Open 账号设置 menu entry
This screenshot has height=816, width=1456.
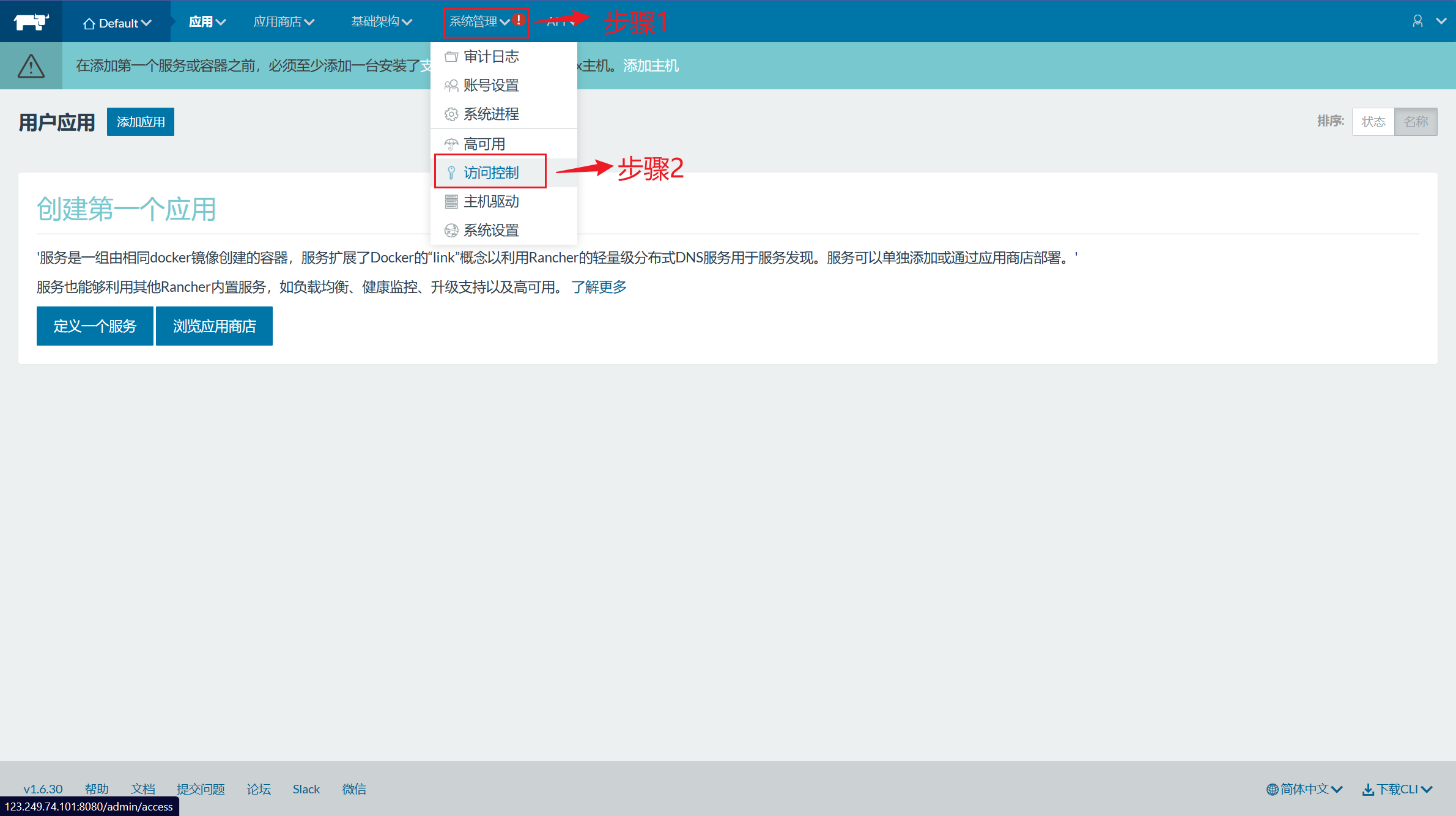(x=490, y=85)
